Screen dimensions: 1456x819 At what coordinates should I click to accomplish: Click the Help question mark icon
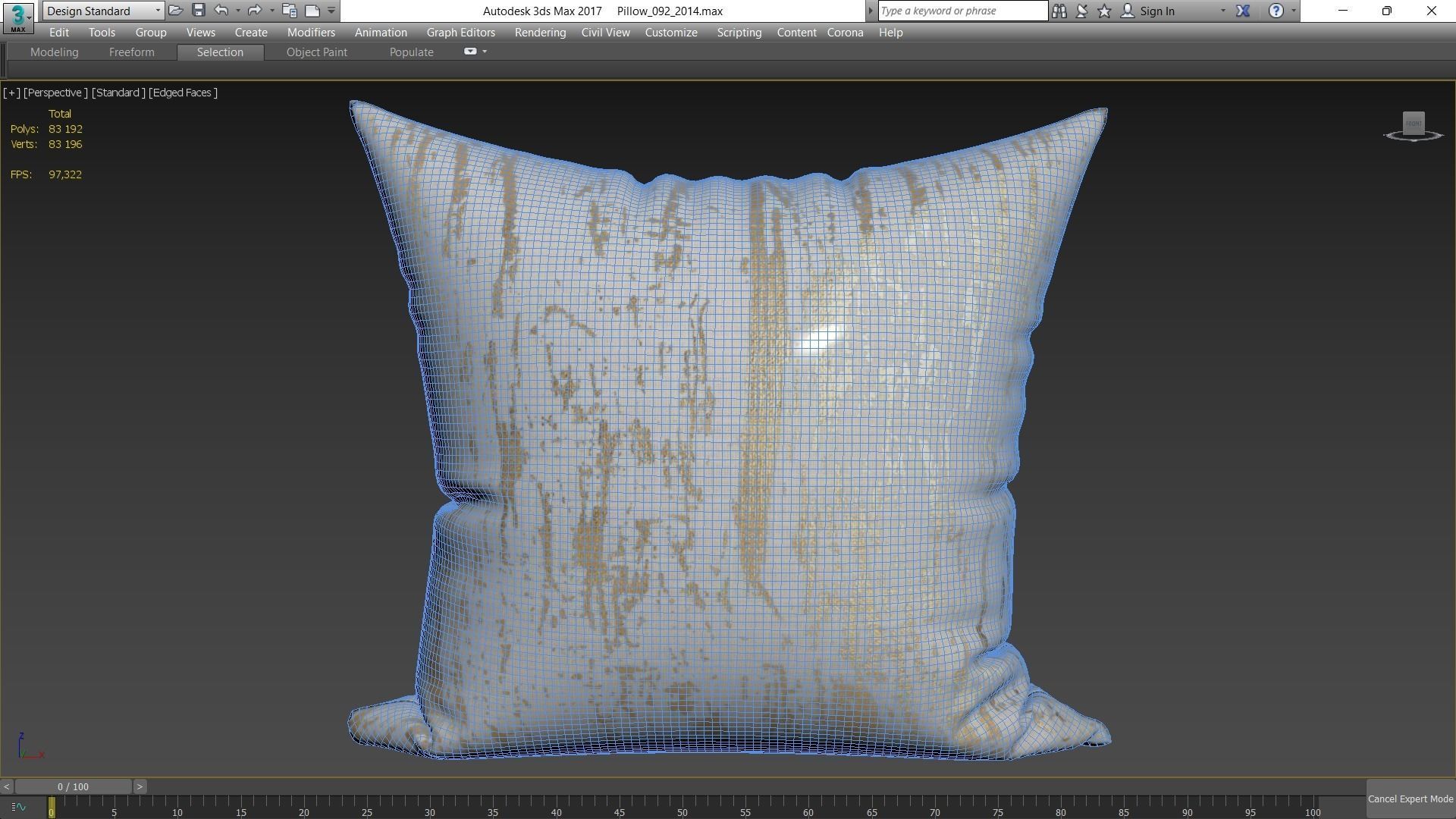point(1276,11)
